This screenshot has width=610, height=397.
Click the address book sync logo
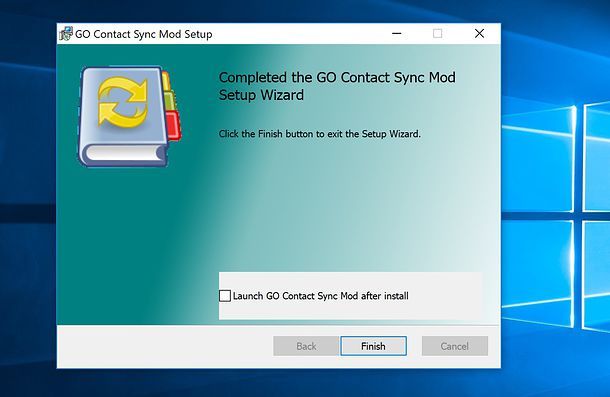130,116
